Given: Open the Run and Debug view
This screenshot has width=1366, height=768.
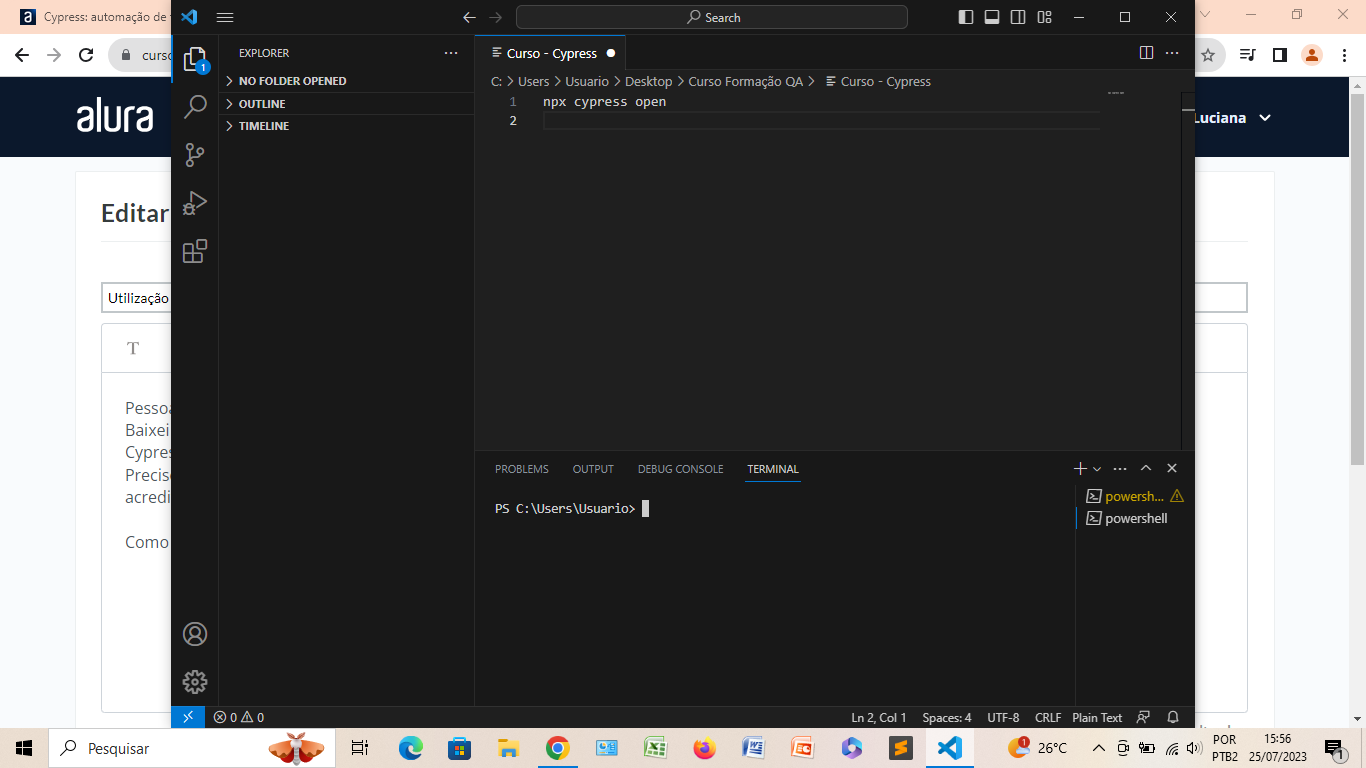Looking at the screenshot, I should pos(195,203).
